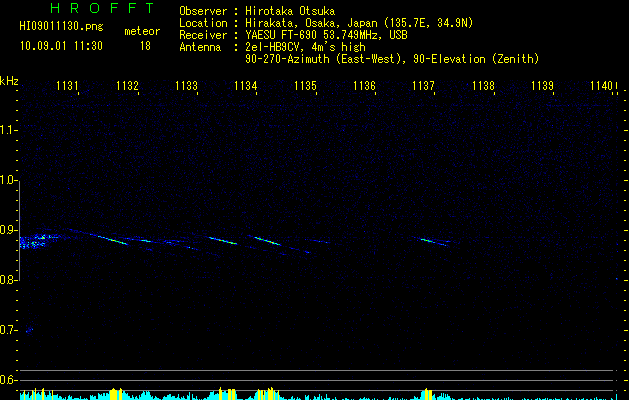
Task: Click the 1137 time axis marker
Action: click(x=424, y=86)
